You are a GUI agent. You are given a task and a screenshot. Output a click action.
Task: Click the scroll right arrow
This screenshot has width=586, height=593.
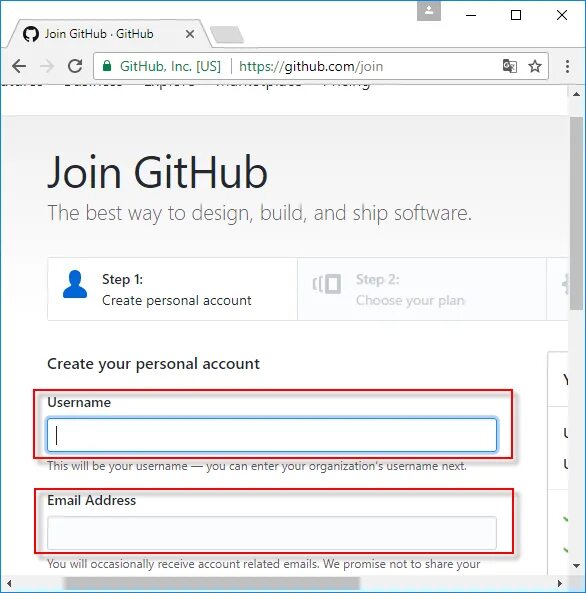pos(560,583)
